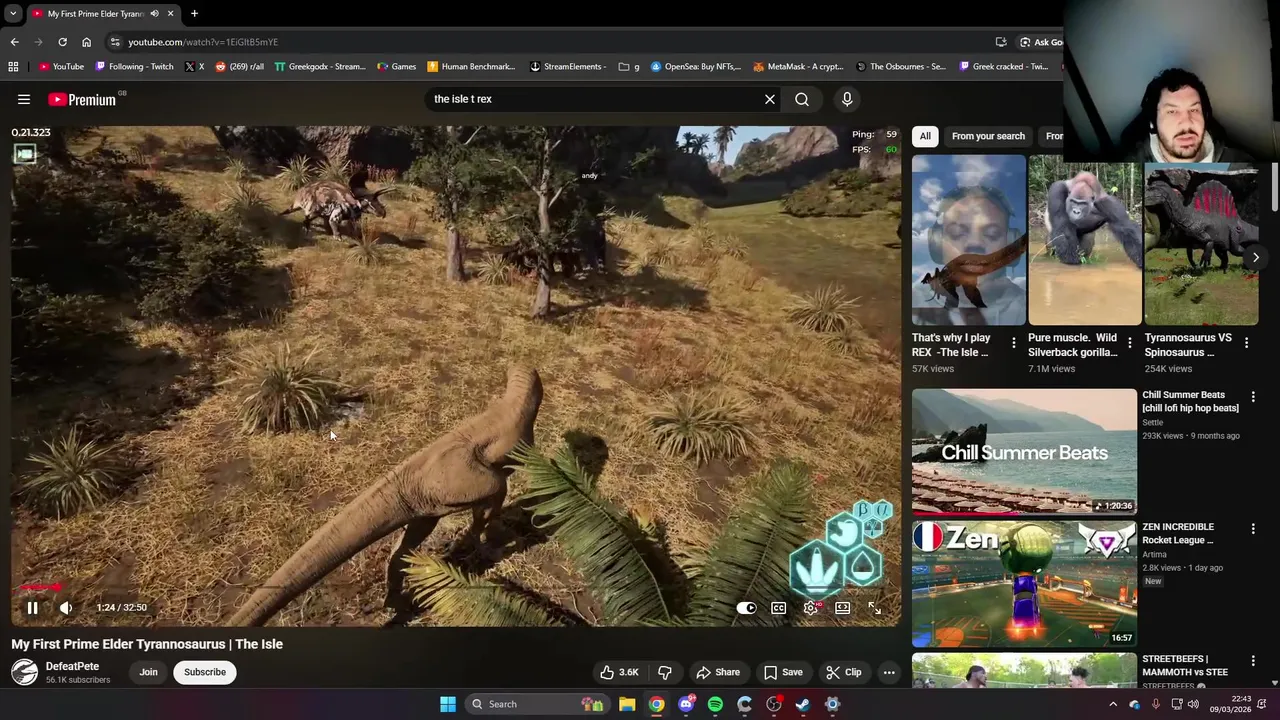The image size is (1280, 720).
Task: Go to YouTube Premium home logo
Action: tap(82, 99)
